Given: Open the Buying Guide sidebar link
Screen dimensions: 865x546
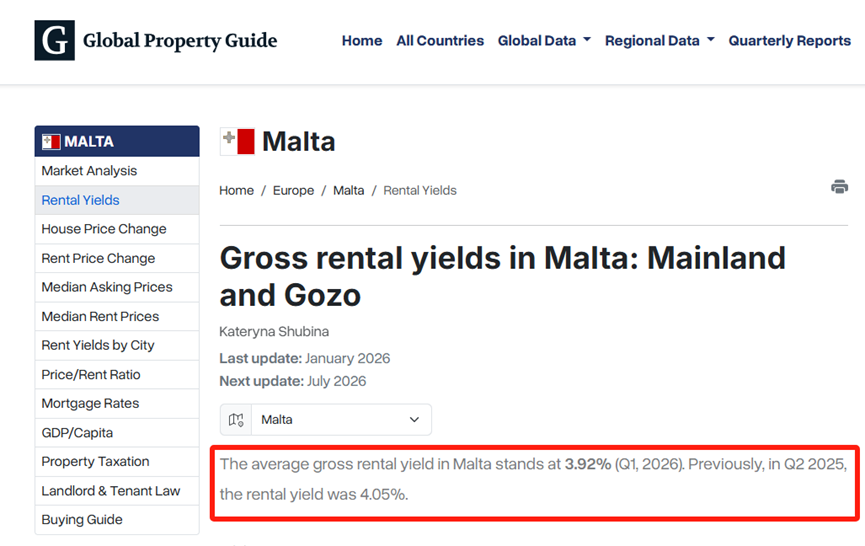Looking at the screenshot, I should (x=82, y=519).
